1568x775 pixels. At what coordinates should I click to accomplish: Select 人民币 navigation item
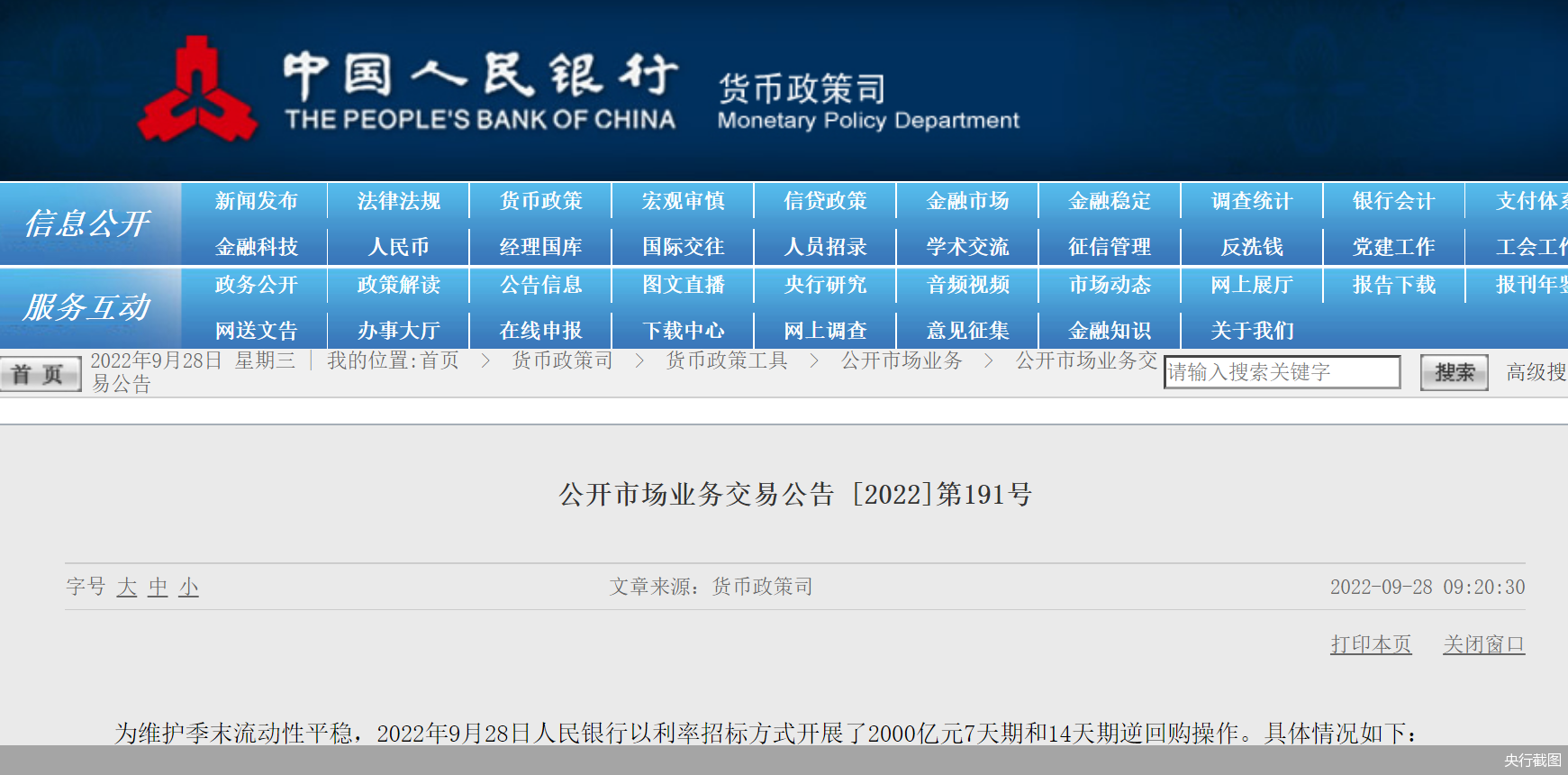click(x=398, y=247)
